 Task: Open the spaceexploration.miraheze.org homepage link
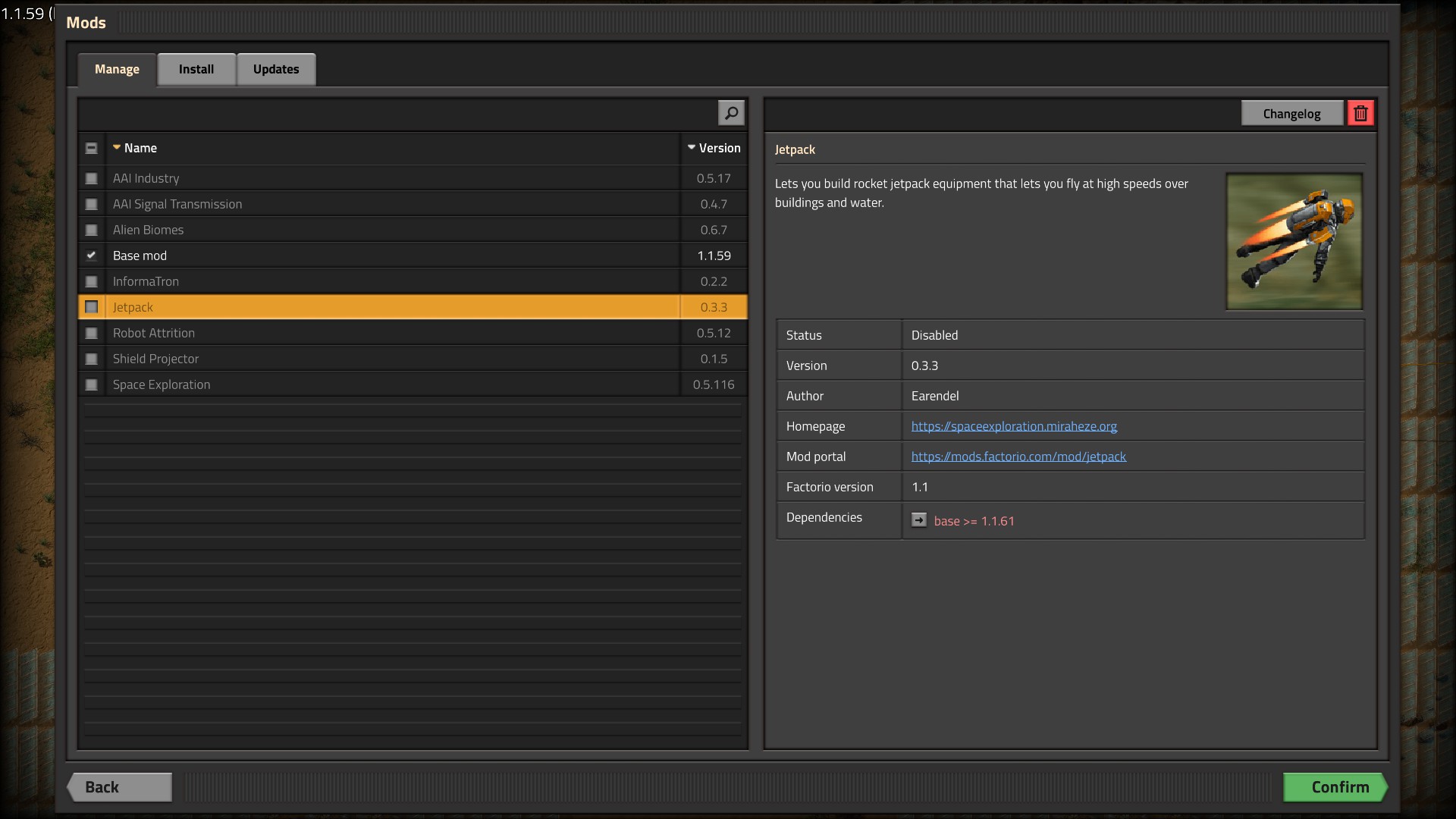click(x=1014, y=426)
